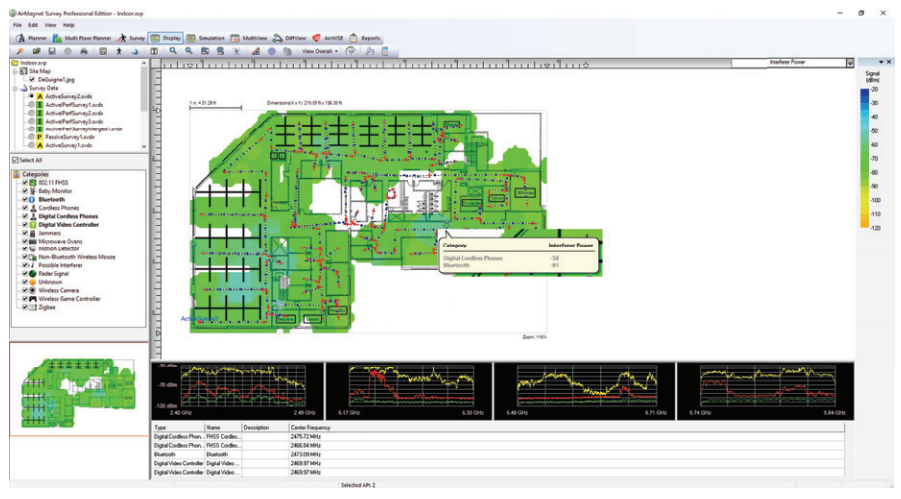This screenshot has height=499, width=901.
Task: Close the Signal legend panel
Action: point(889,62)
